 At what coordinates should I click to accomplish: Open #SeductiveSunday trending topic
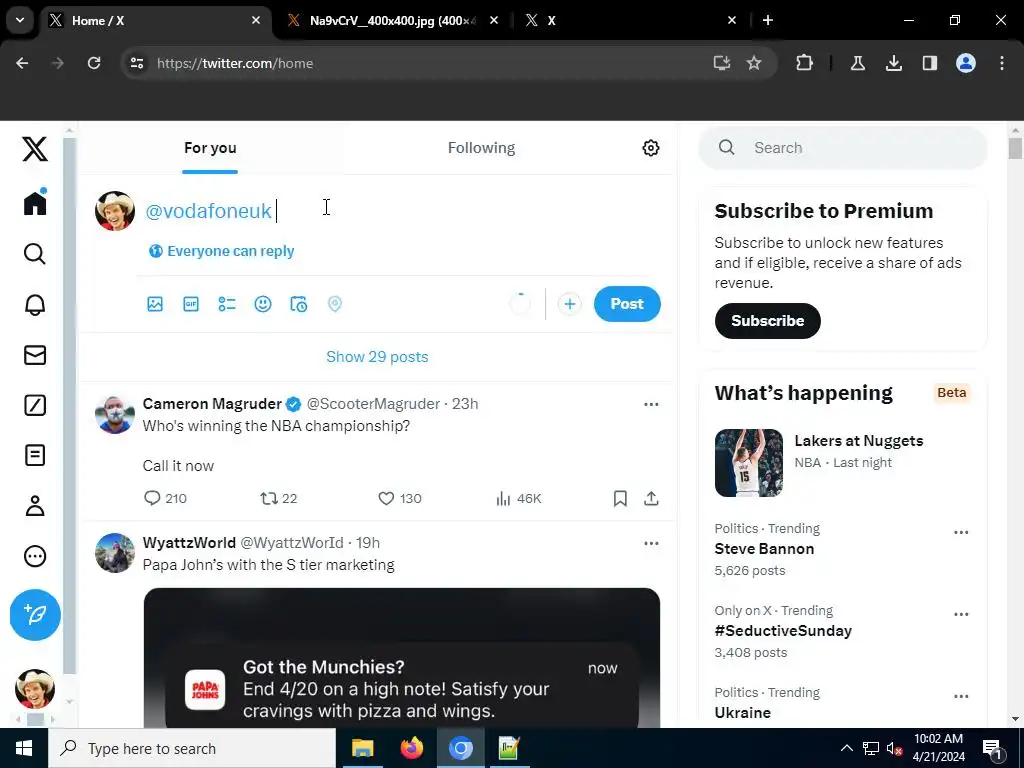(783, 631)
